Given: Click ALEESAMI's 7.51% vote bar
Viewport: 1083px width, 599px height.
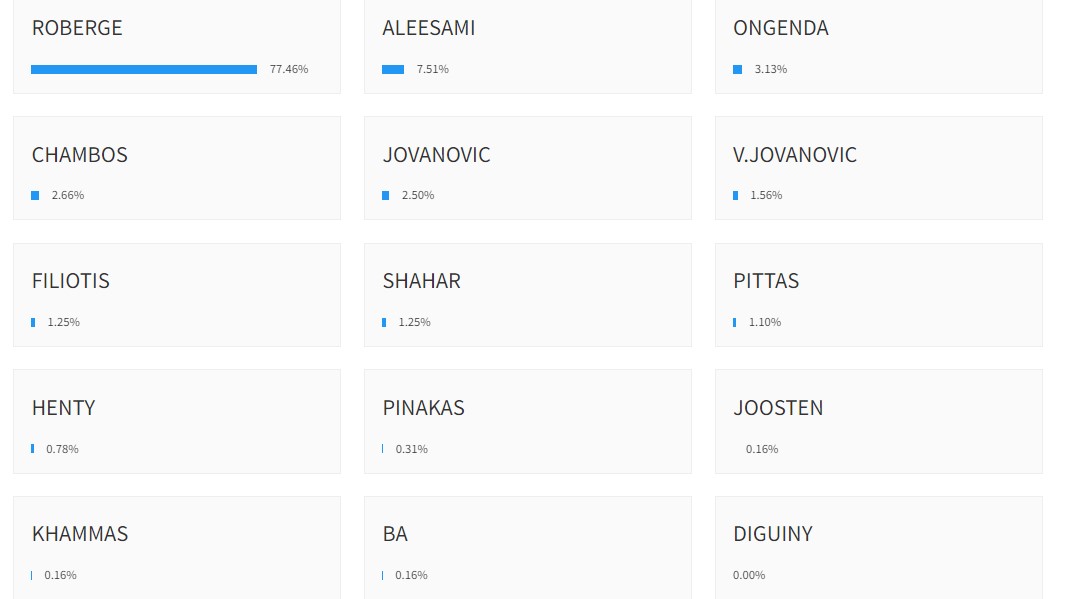Looking at the screenshot, I should coord(393,69).
